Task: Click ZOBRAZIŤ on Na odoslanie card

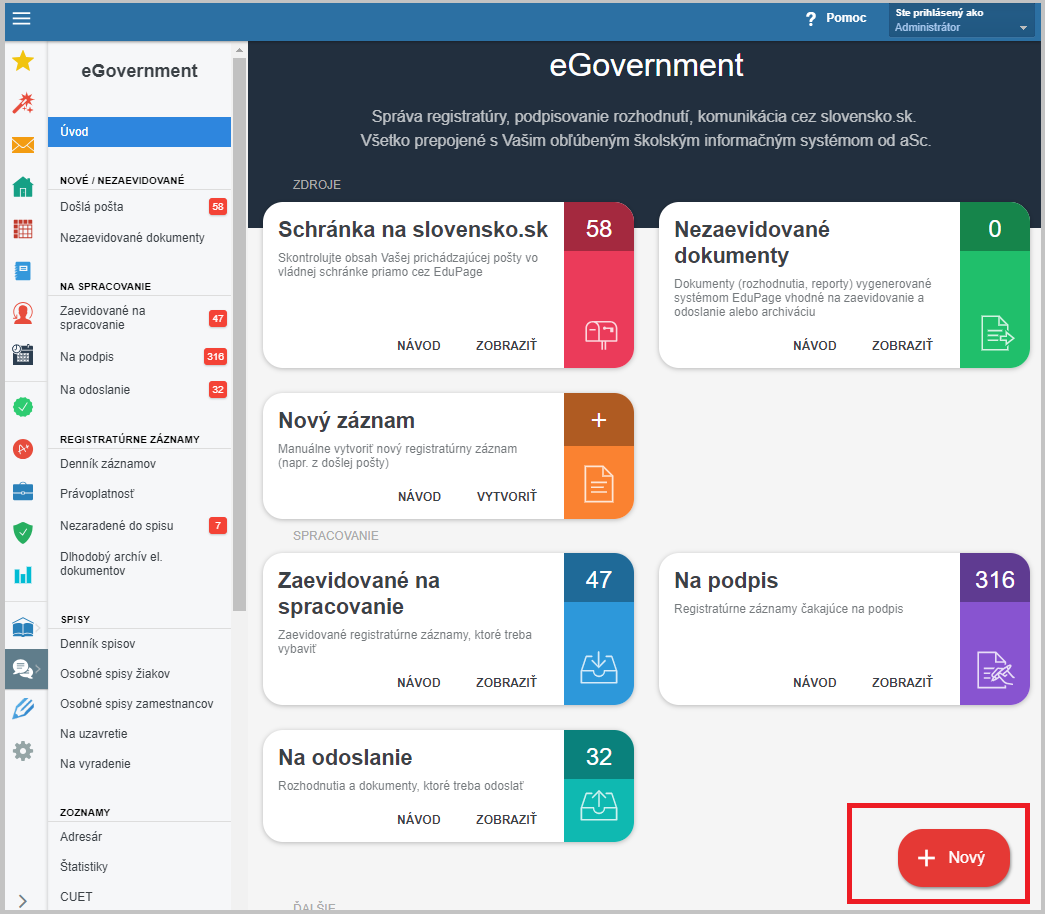Action: [x=507, y=819]
